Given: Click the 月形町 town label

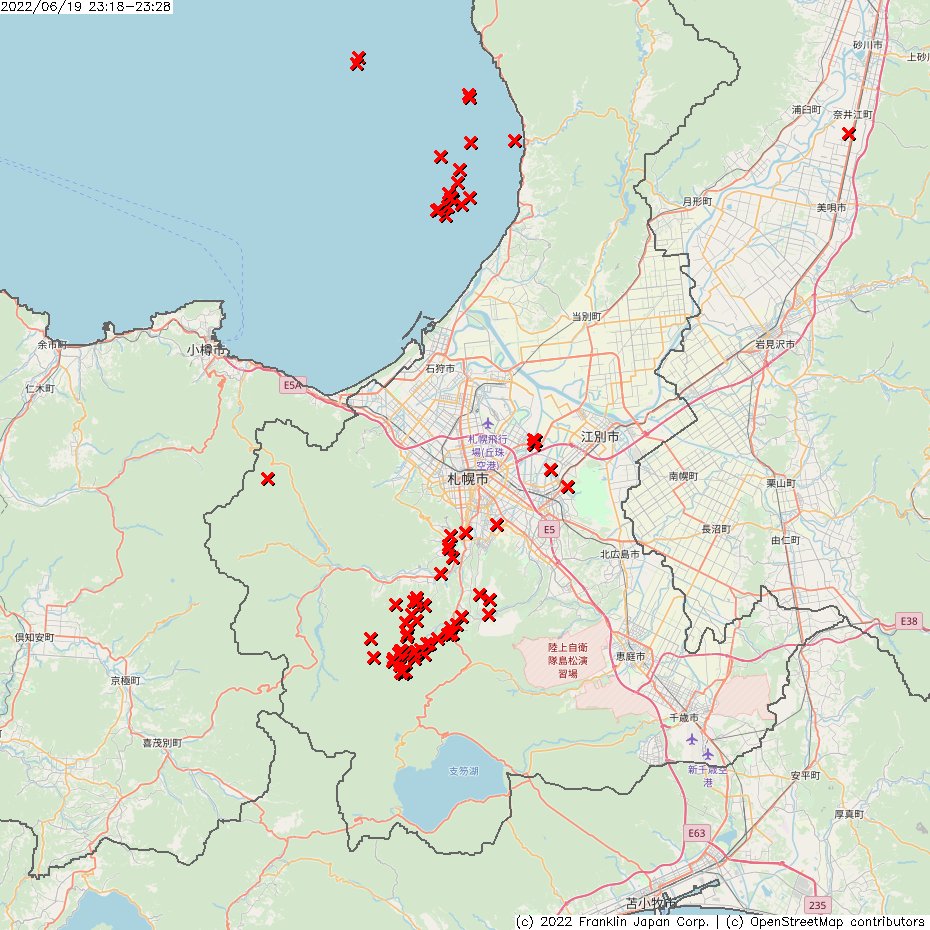Looking at the screenshot, I should pos(698,202).
